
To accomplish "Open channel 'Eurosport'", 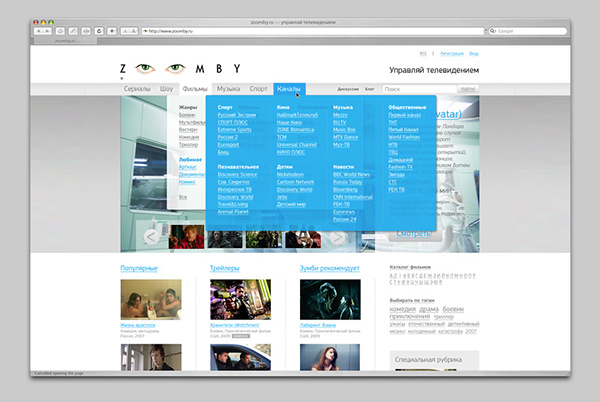I will click(228, 145).
